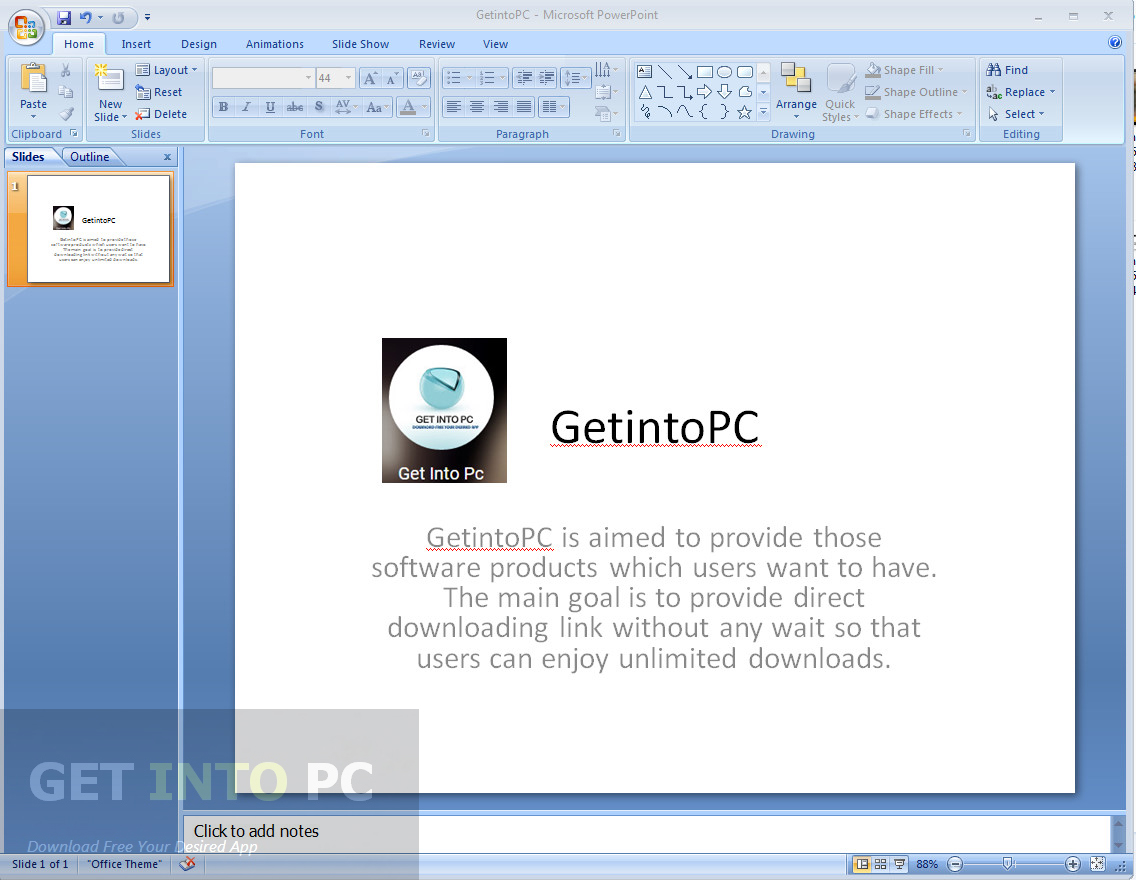Save presentation from quick access toolbar
1136x880 pixels.
click(64, 17)
